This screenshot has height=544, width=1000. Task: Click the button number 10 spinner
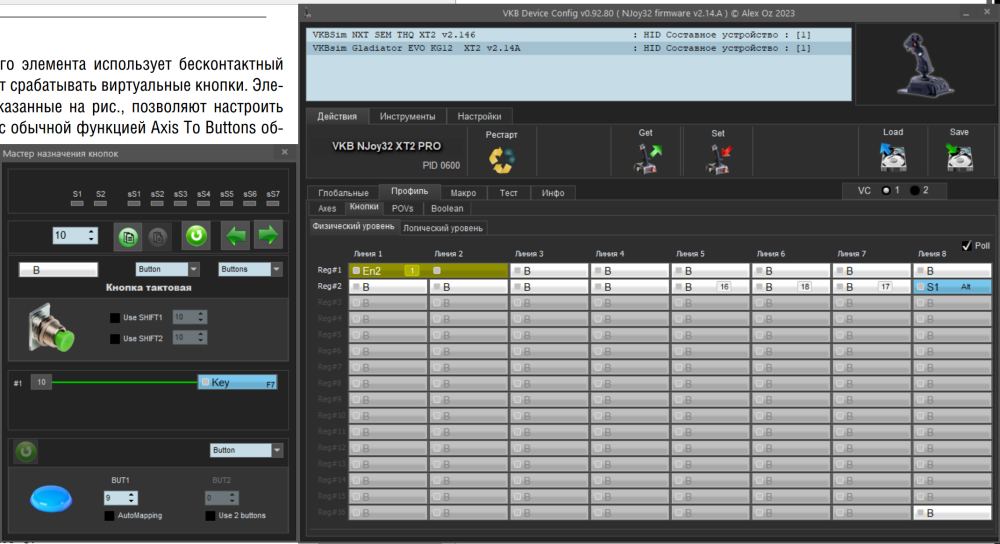(x=75, y=235)
